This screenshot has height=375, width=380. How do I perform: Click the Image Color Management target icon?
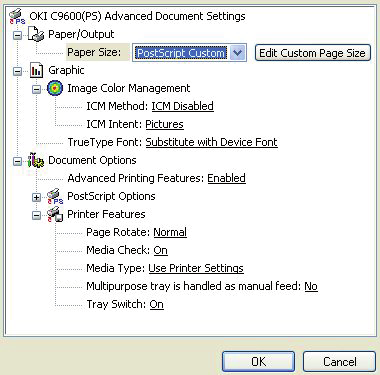coord(55,88)
